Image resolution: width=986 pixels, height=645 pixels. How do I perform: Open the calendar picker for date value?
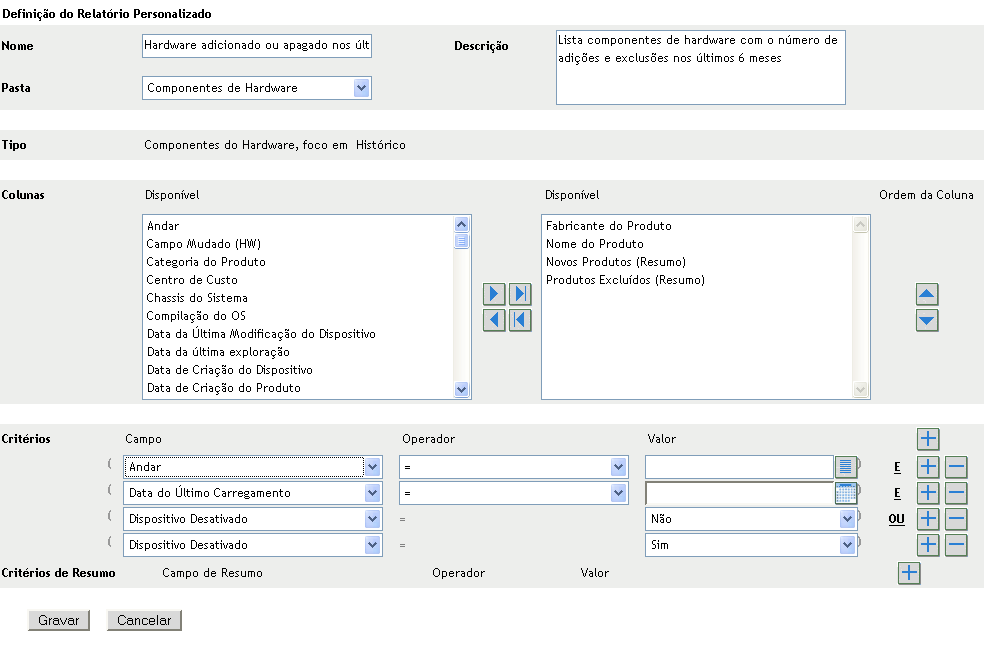click(846, 492)
